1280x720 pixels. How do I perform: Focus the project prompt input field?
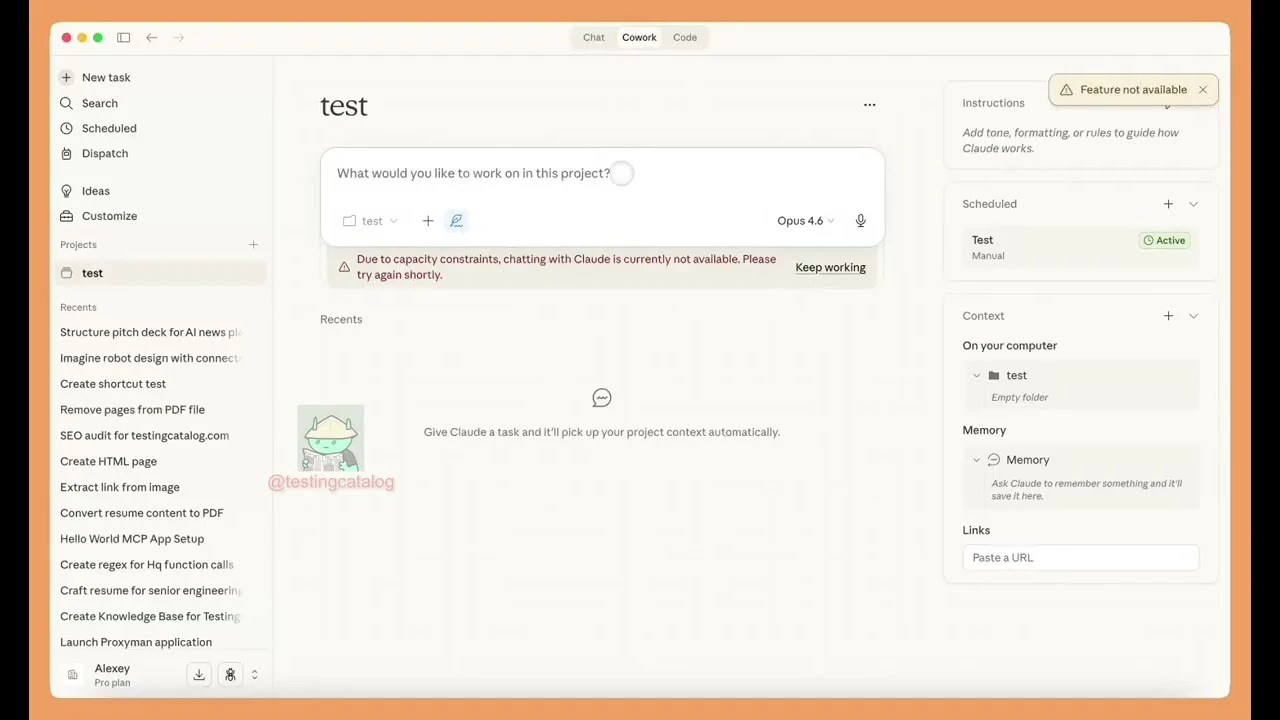tap(602, 173)
